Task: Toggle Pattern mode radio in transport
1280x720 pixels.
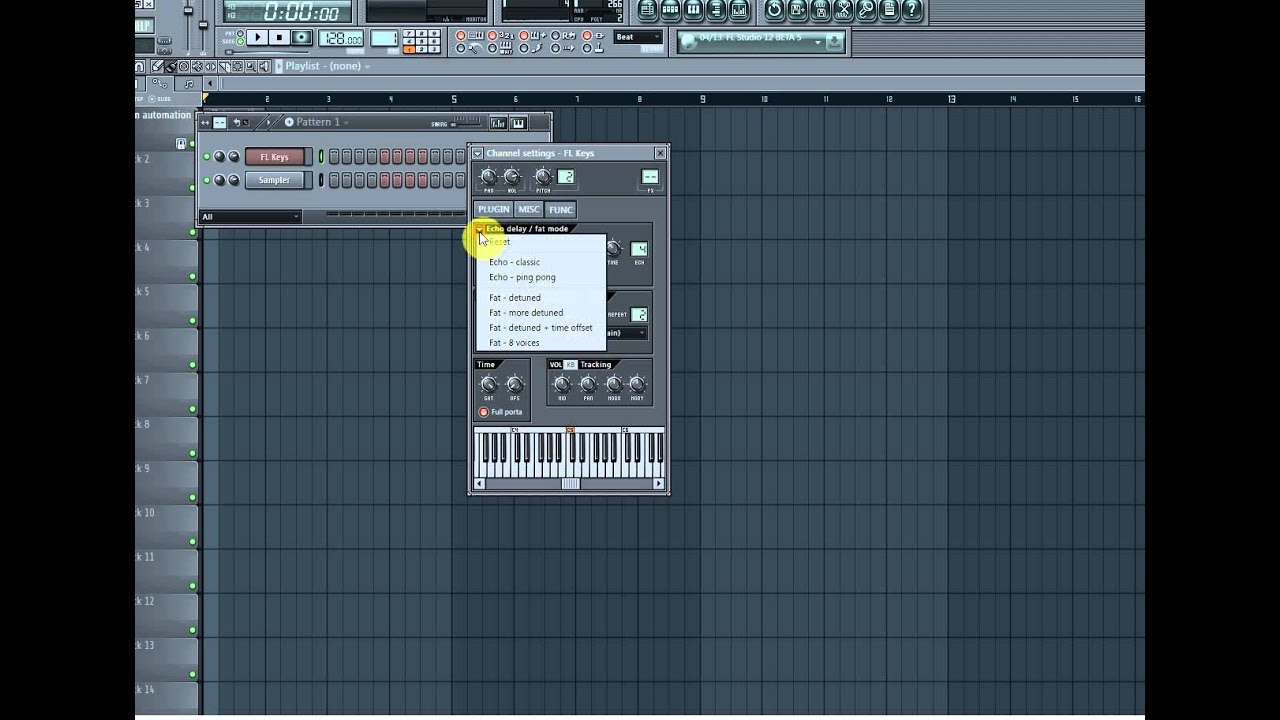Action: tap(240, 32)
